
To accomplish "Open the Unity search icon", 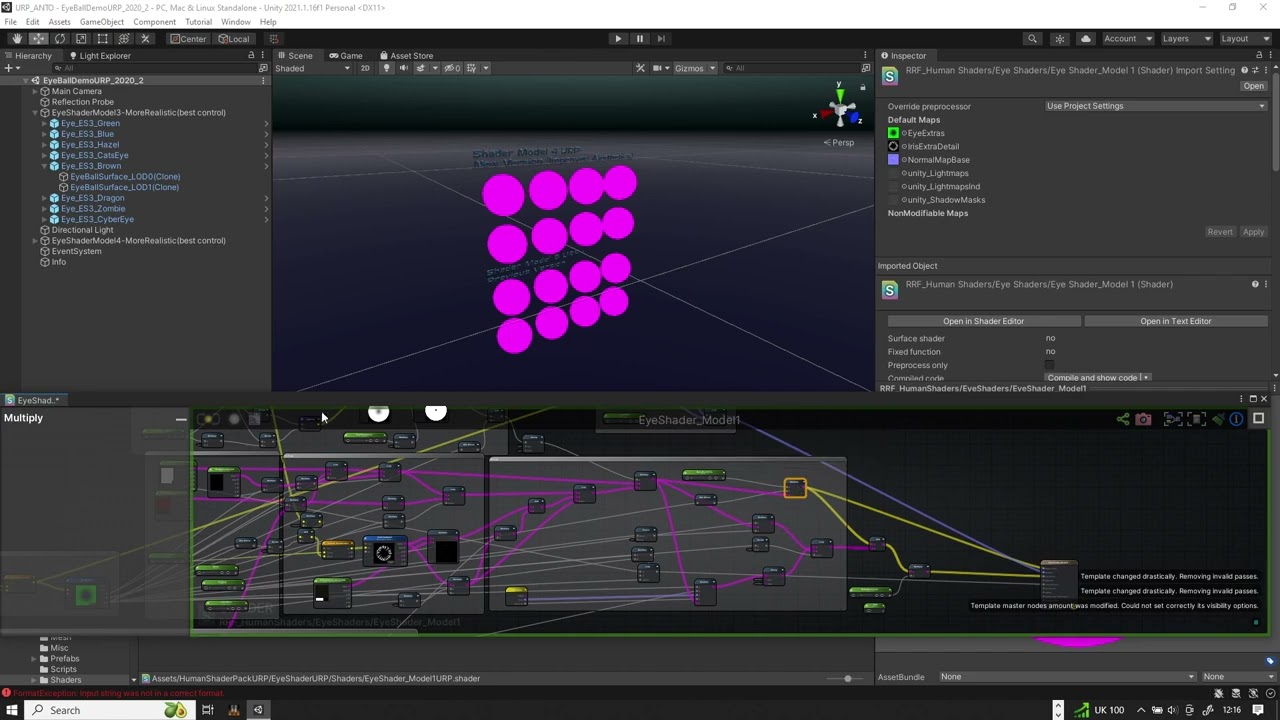I will click(1032, 39).
